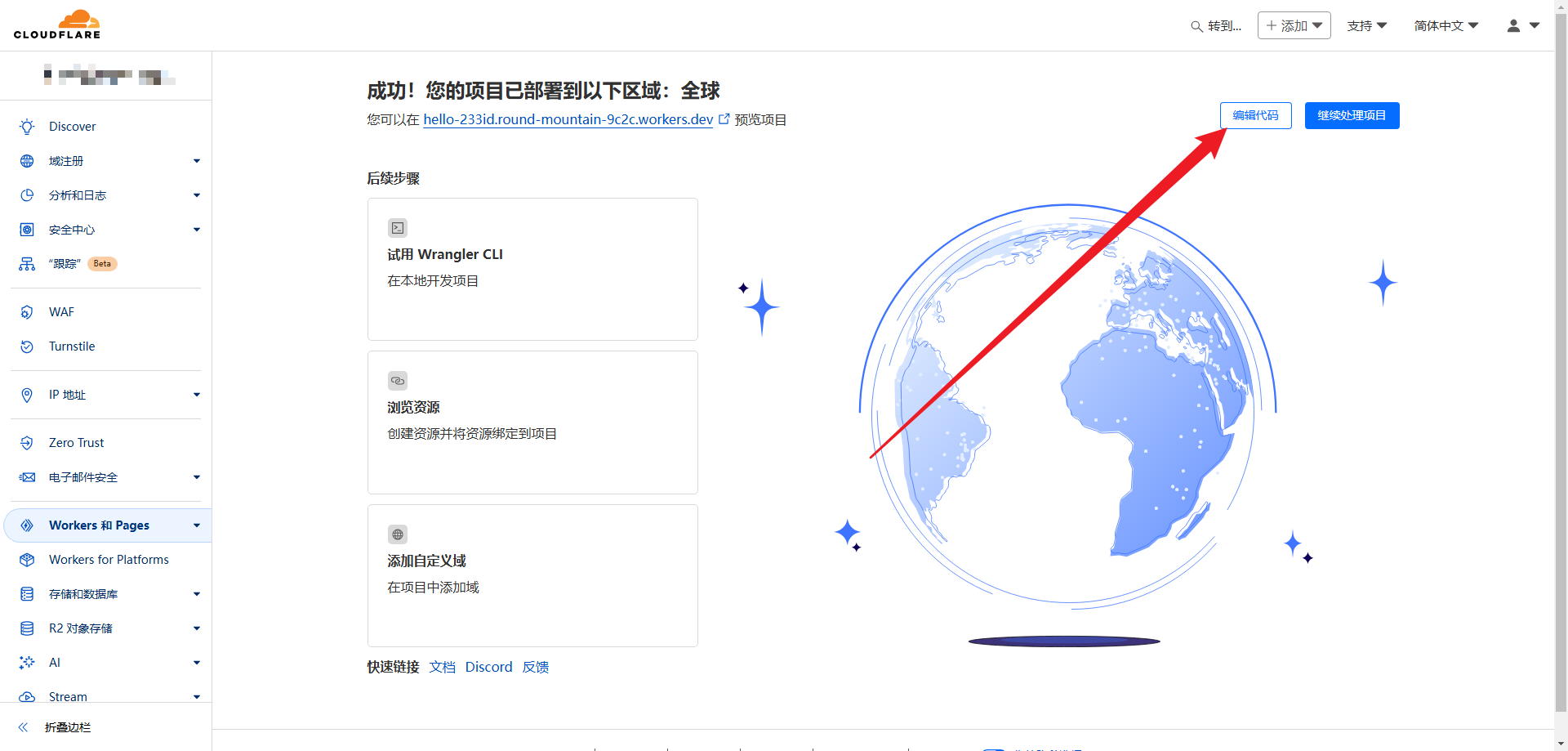This screenshot has width=1568, height=751.
Task: Expand the AI menu arrow
Action: 197,663
